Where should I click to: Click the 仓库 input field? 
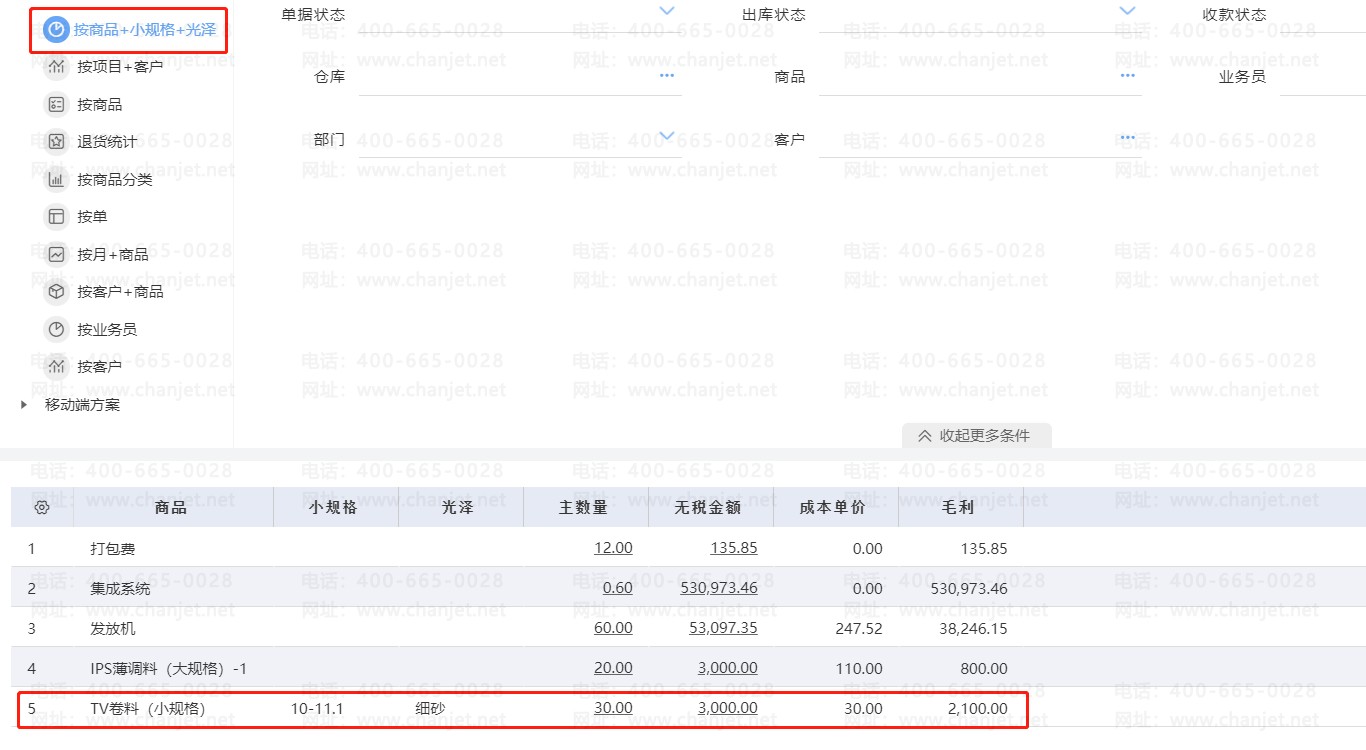(x=520, y=76)
